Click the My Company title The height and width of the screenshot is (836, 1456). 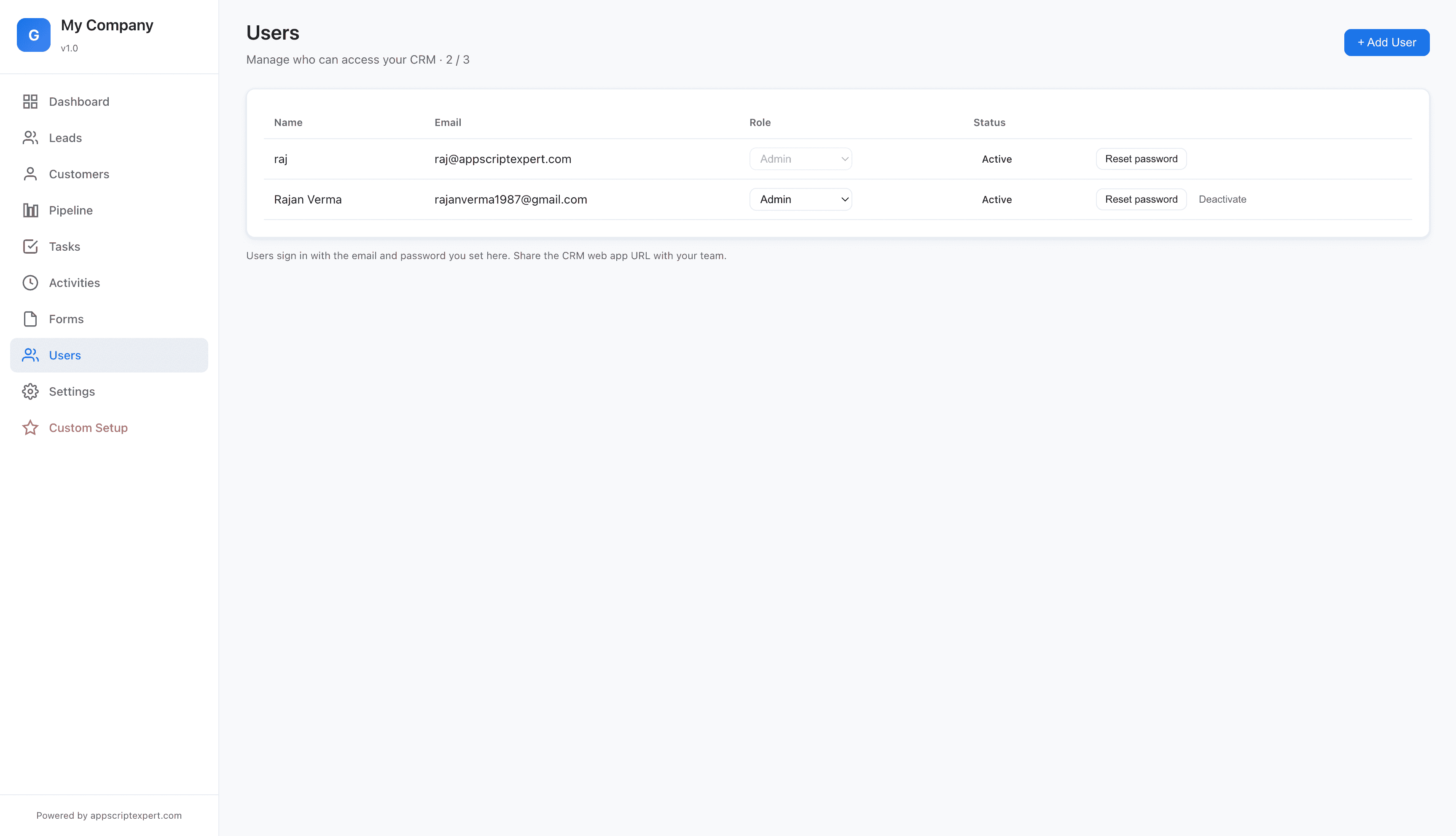click(107, 25)
